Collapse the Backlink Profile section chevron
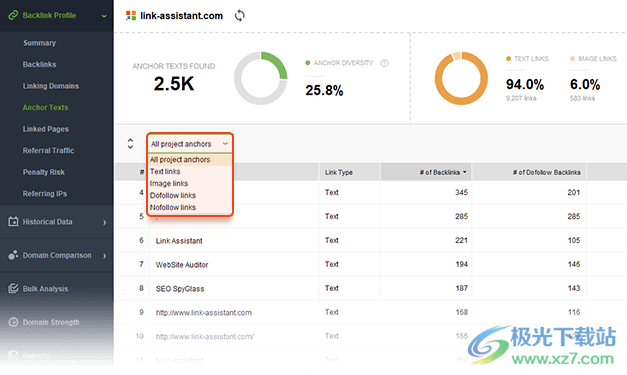This screenshot has height=375, width=627. coord(104,16)
